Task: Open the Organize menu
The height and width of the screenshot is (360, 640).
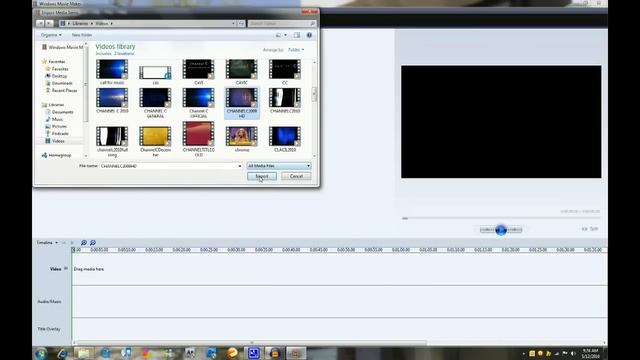Action: pos(51,35)
